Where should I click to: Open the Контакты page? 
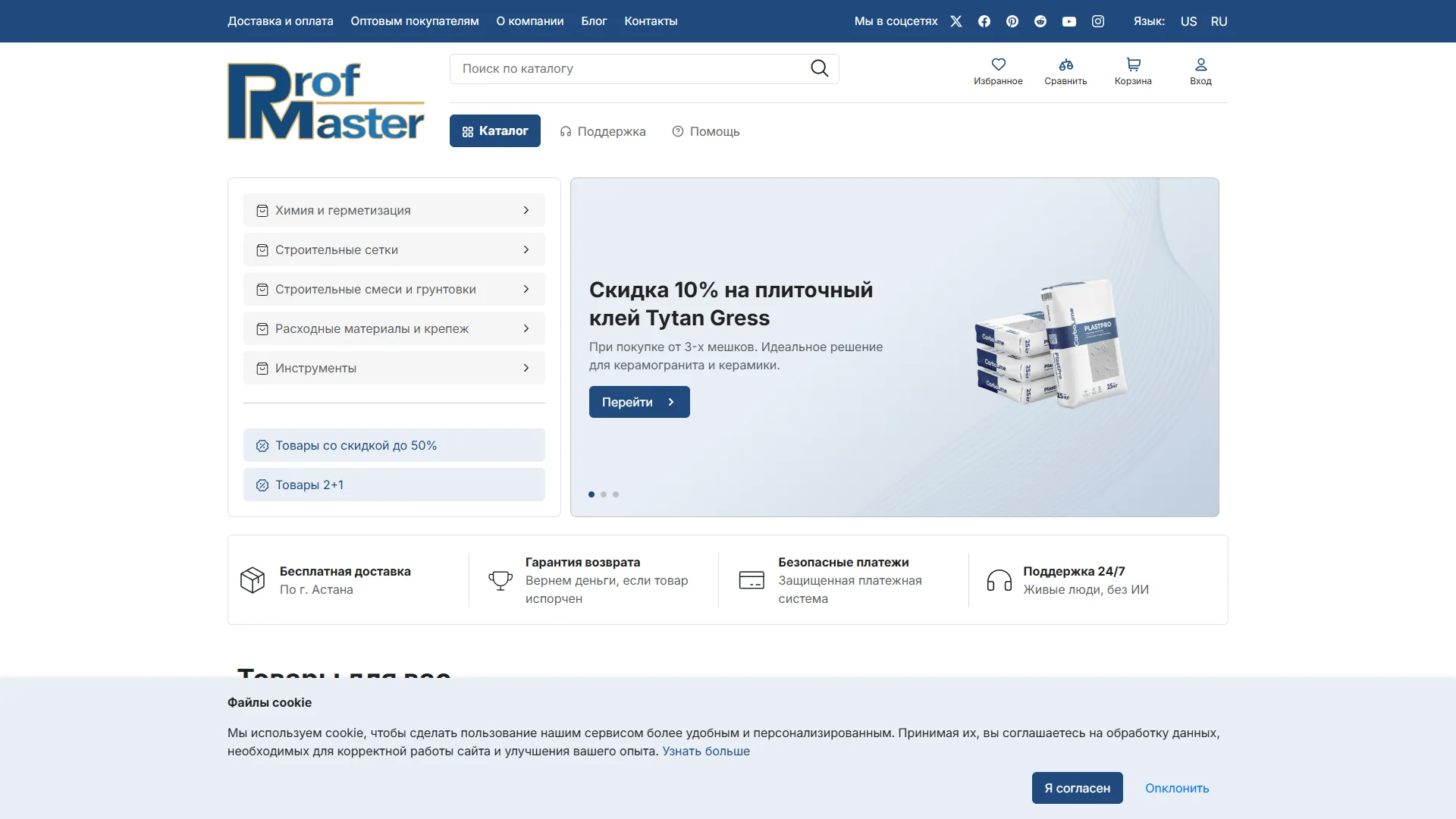651,21
